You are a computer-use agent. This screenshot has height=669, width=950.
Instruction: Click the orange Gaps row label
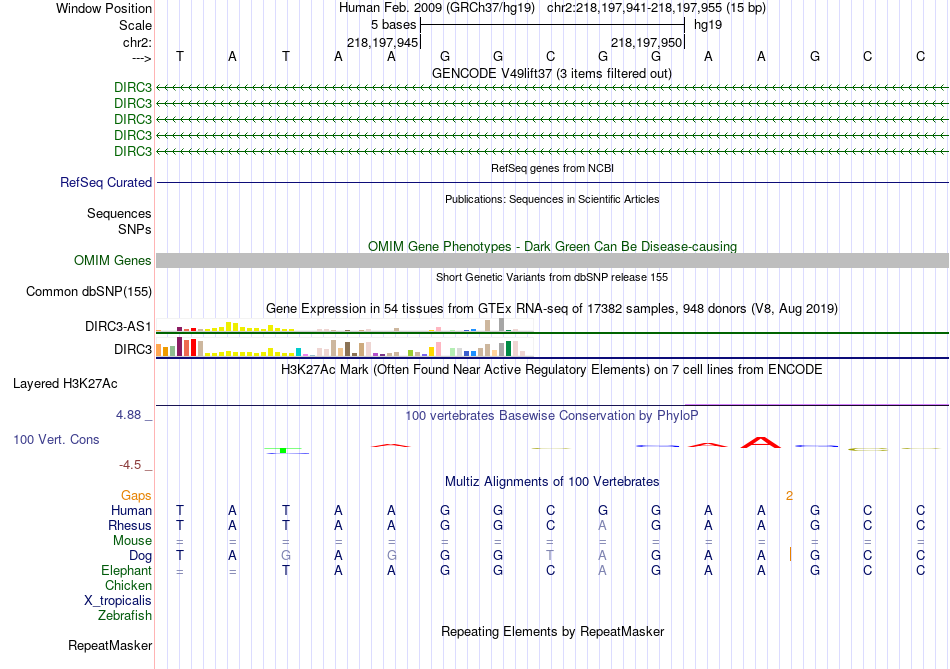point(136,496)
